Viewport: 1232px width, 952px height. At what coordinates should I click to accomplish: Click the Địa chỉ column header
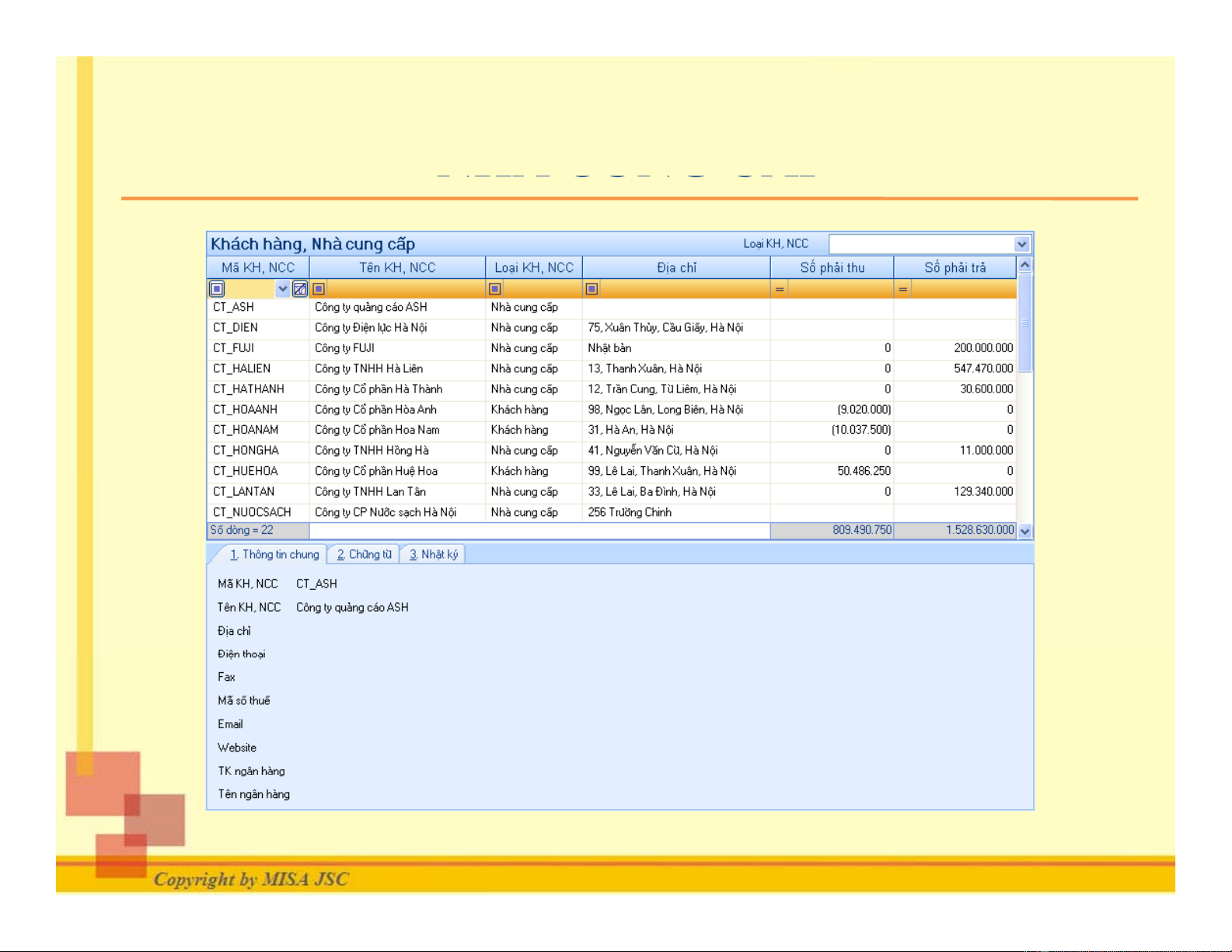point(676,267)
